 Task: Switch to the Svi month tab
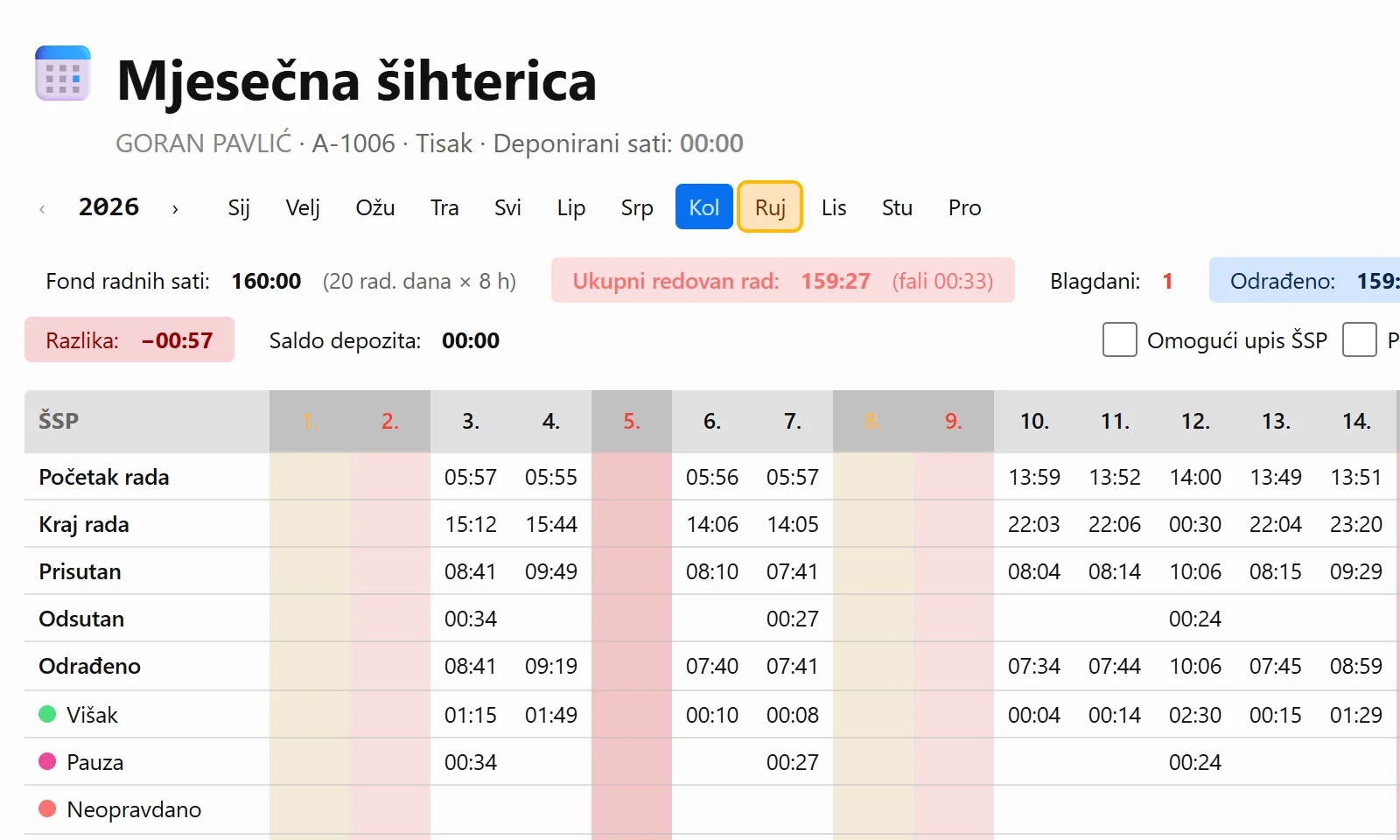tap(507, 207)
